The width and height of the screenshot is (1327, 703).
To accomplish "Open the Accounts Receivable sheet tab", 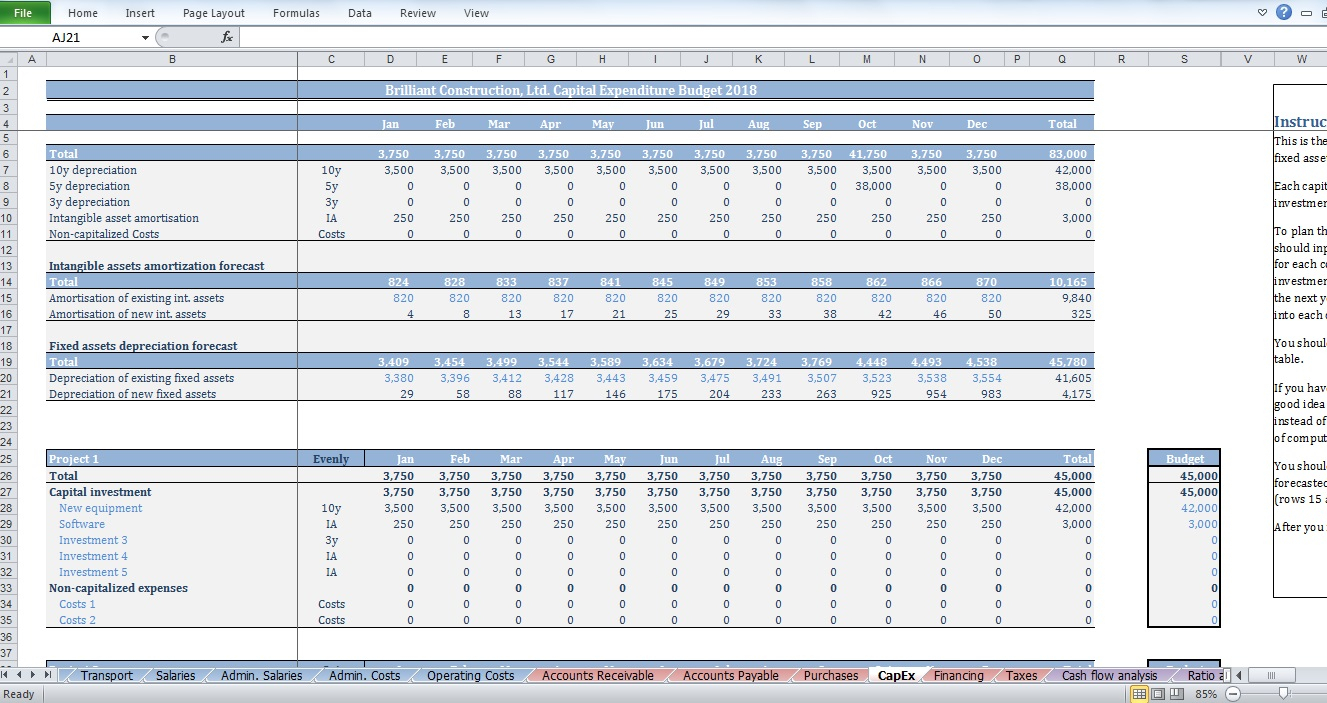I will coord(597,676).
